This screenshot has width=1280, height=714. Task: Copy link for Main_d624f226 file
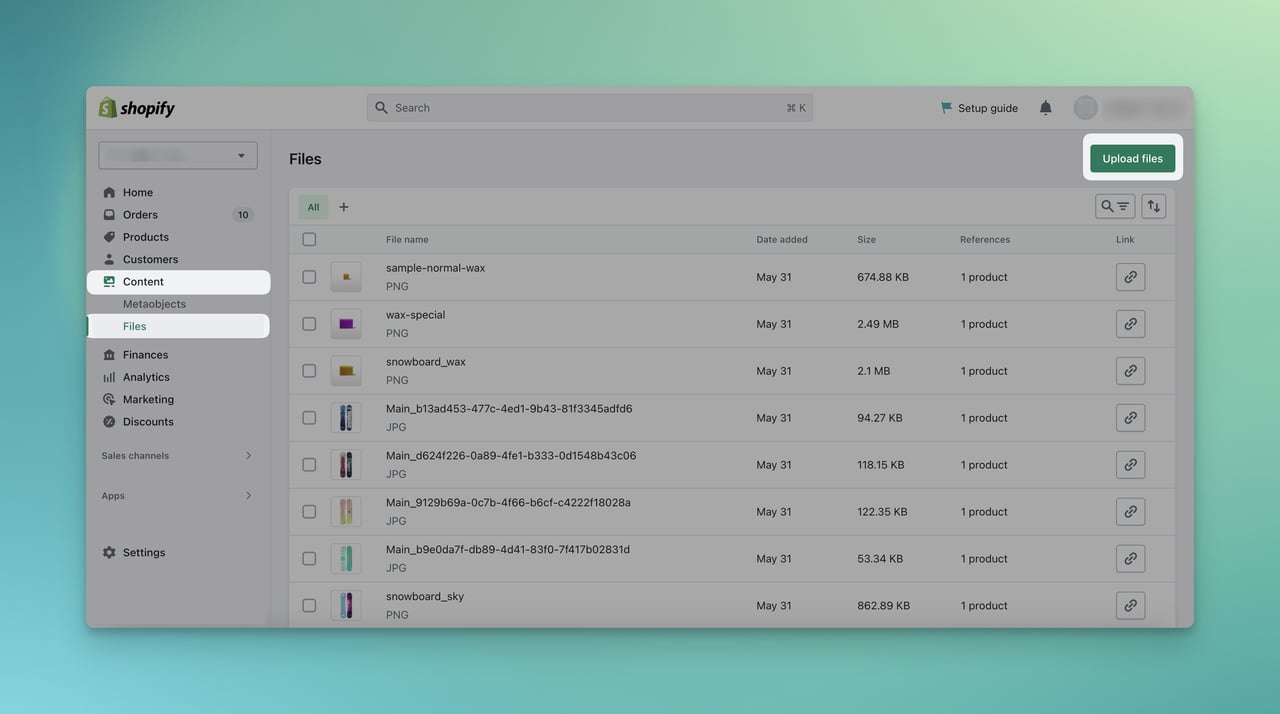point(1130,465)
